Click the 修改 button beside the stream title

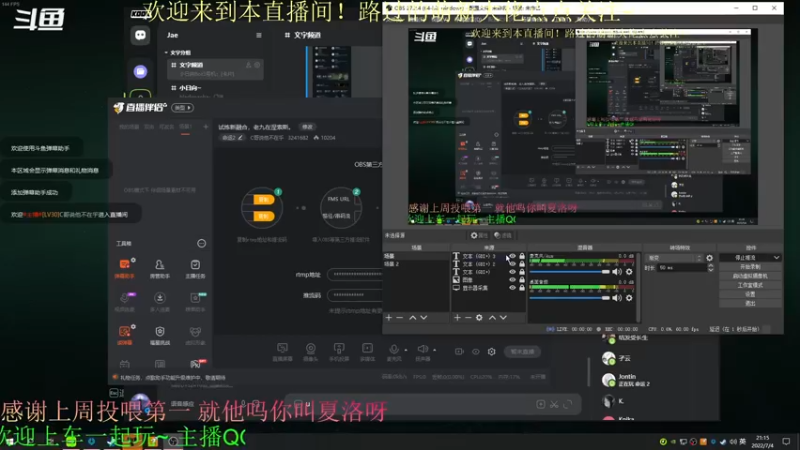coord(307,127)
